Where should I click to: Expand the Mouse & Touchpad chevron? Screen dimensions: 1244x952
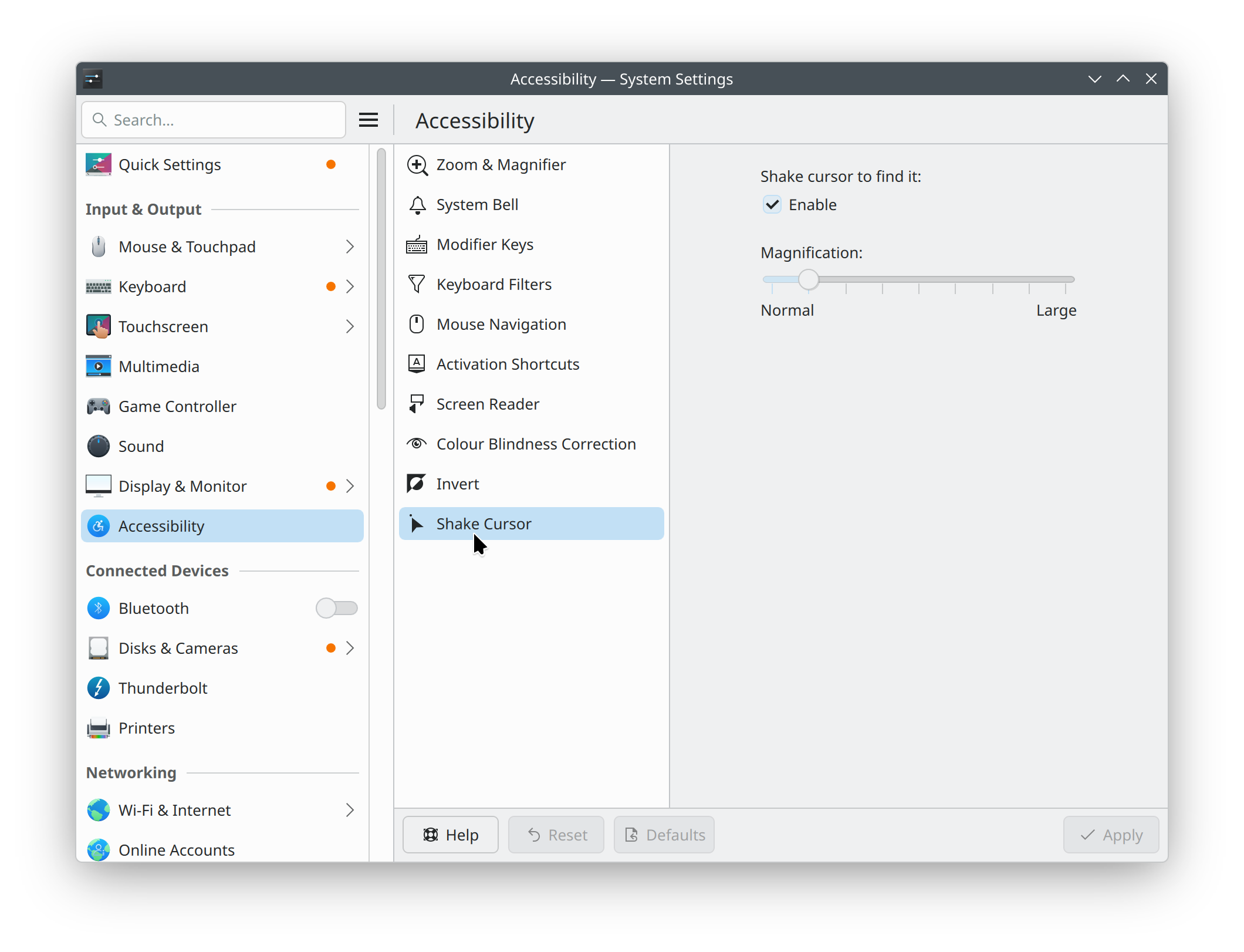click(350, 247)
